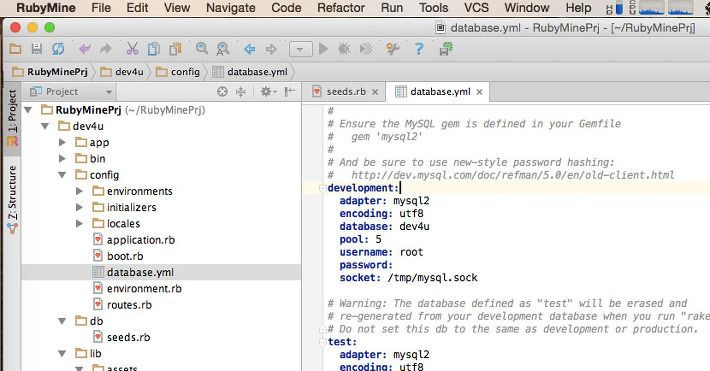Click the 'username: root' line in the editor
710x371 pixels.
tap(381, 252)
